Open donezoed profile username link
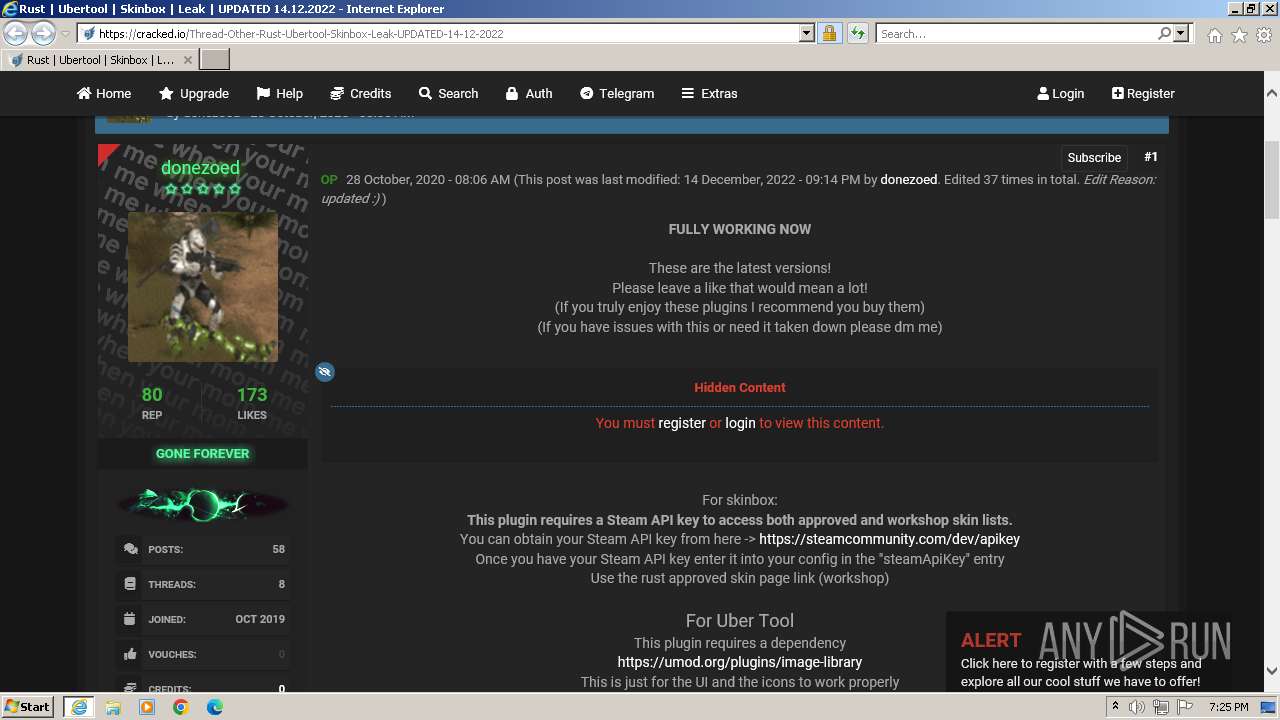 200,167
